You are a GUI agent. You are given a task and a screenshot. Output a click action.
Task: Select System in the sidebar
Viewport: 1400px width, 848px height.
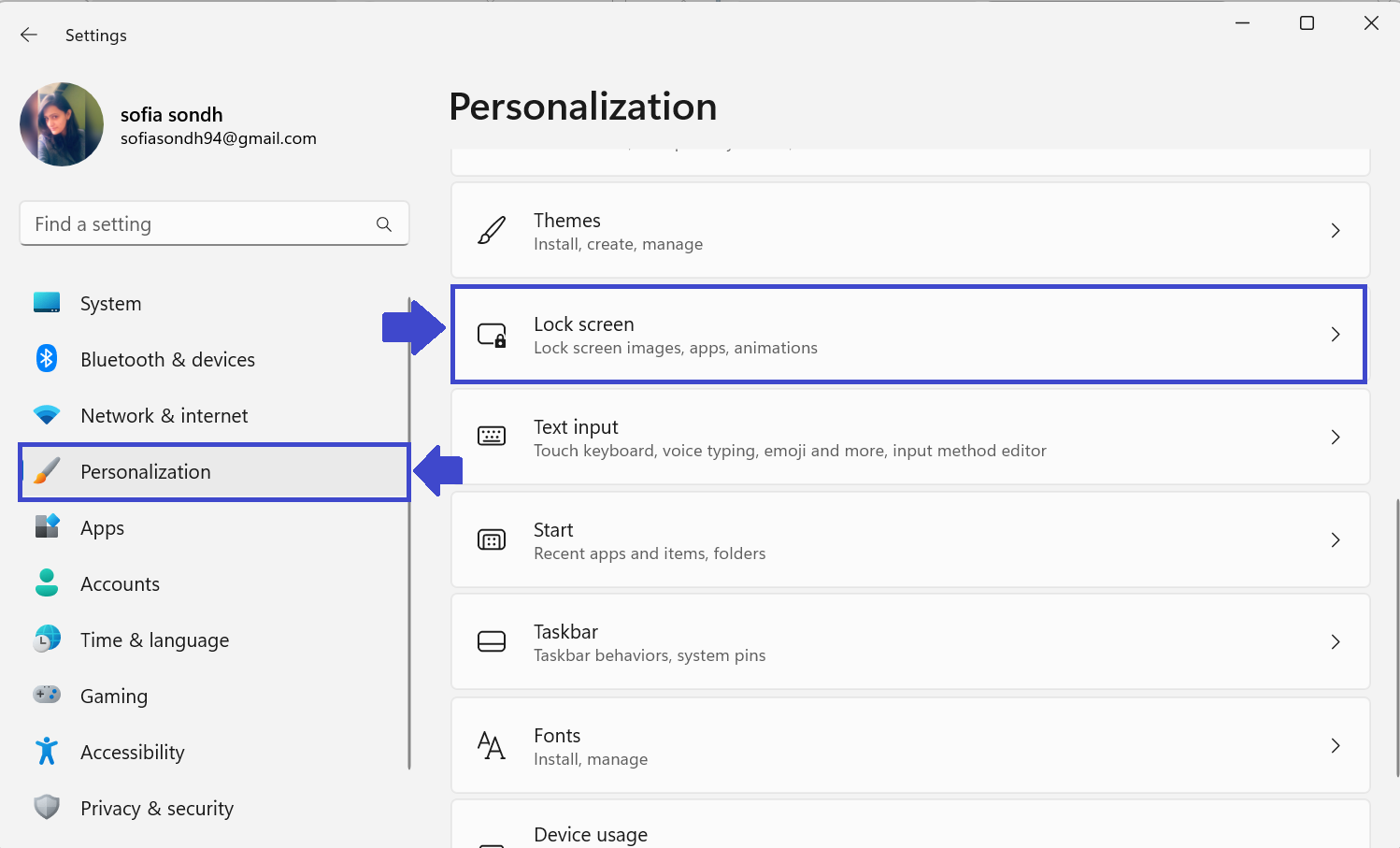110,304
